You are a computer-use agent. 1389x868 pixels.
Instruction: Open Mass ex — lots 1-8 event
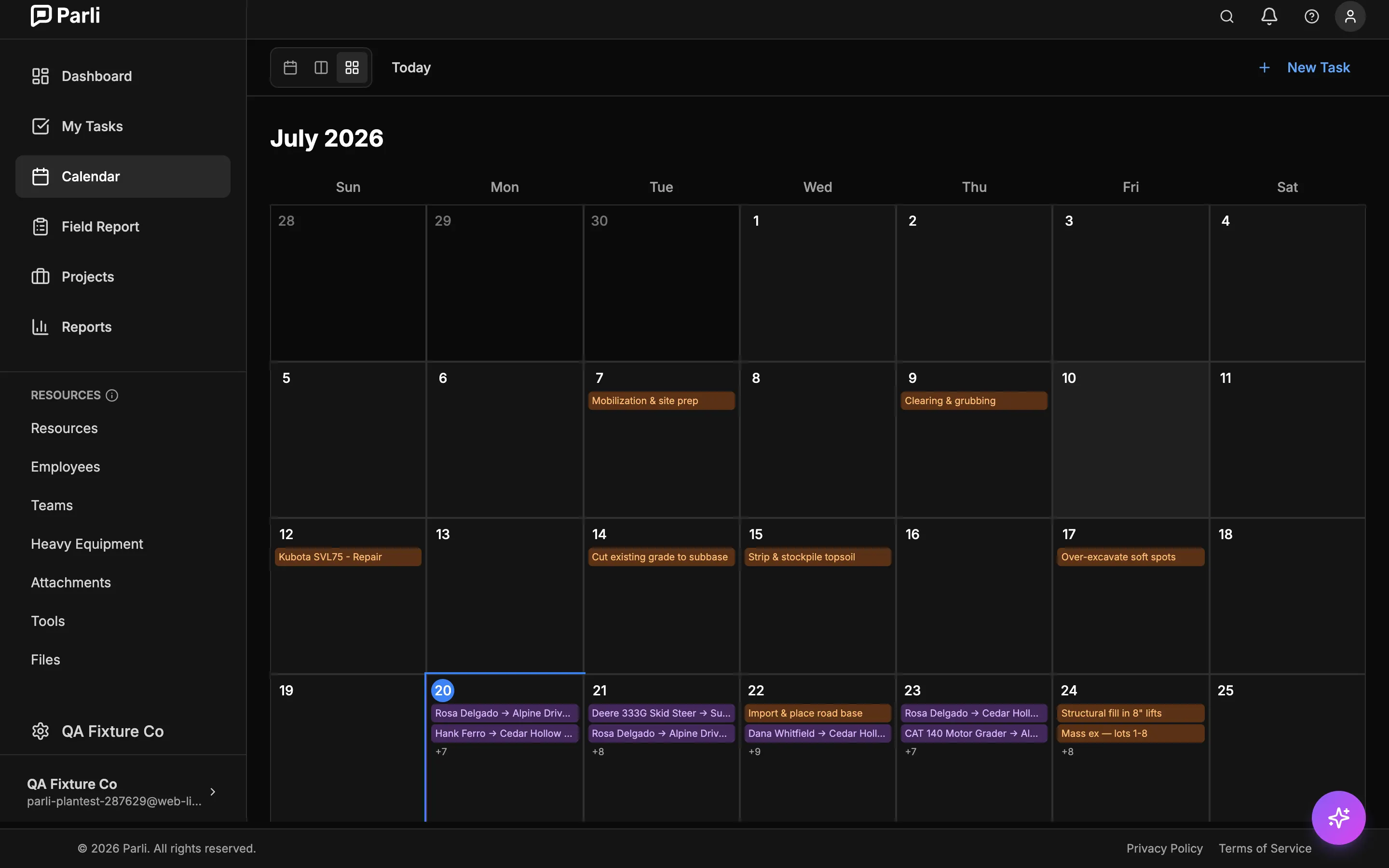(1130, 733)
